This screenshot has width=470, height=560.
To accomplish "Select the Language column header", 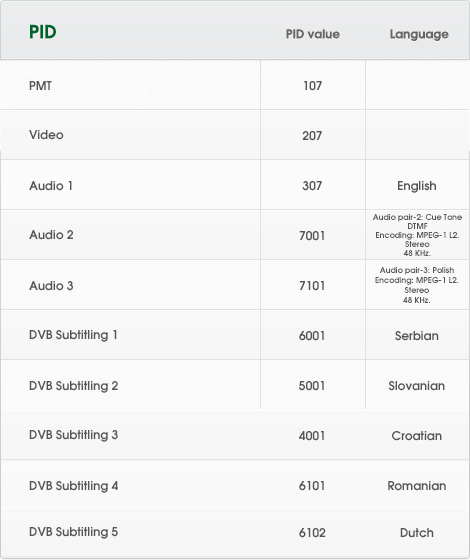I will pos(419,35).
